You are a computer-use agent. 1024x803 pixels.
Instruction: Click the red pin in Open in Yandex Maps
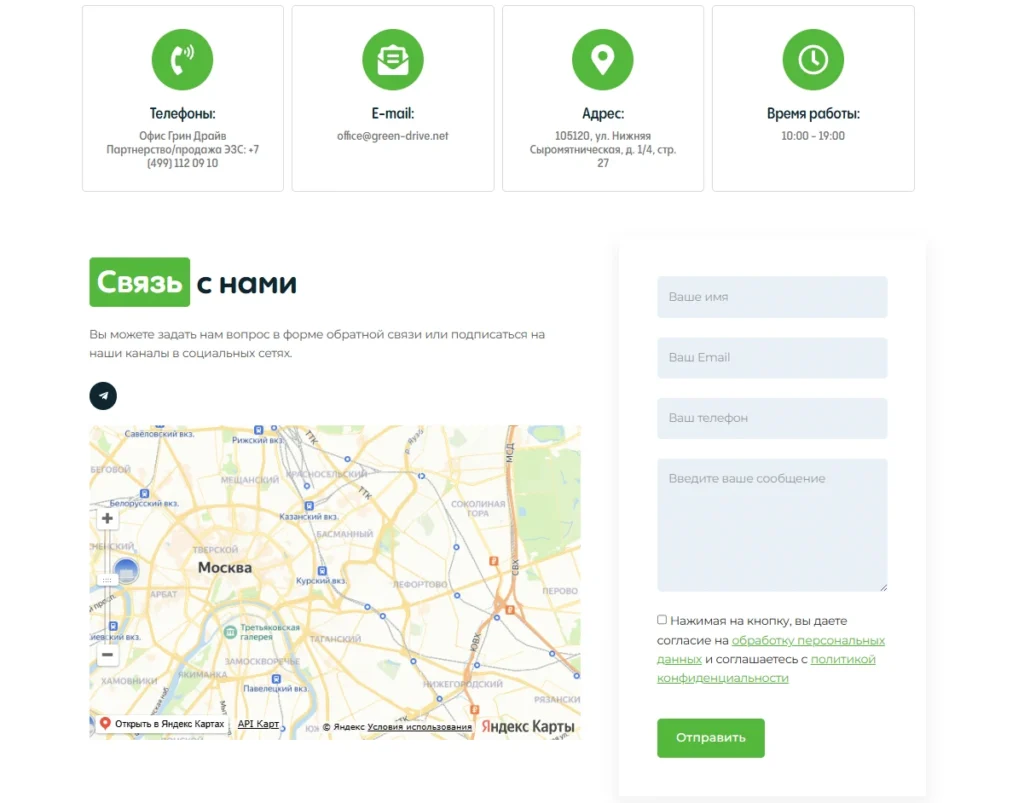(x=104, y=723)
